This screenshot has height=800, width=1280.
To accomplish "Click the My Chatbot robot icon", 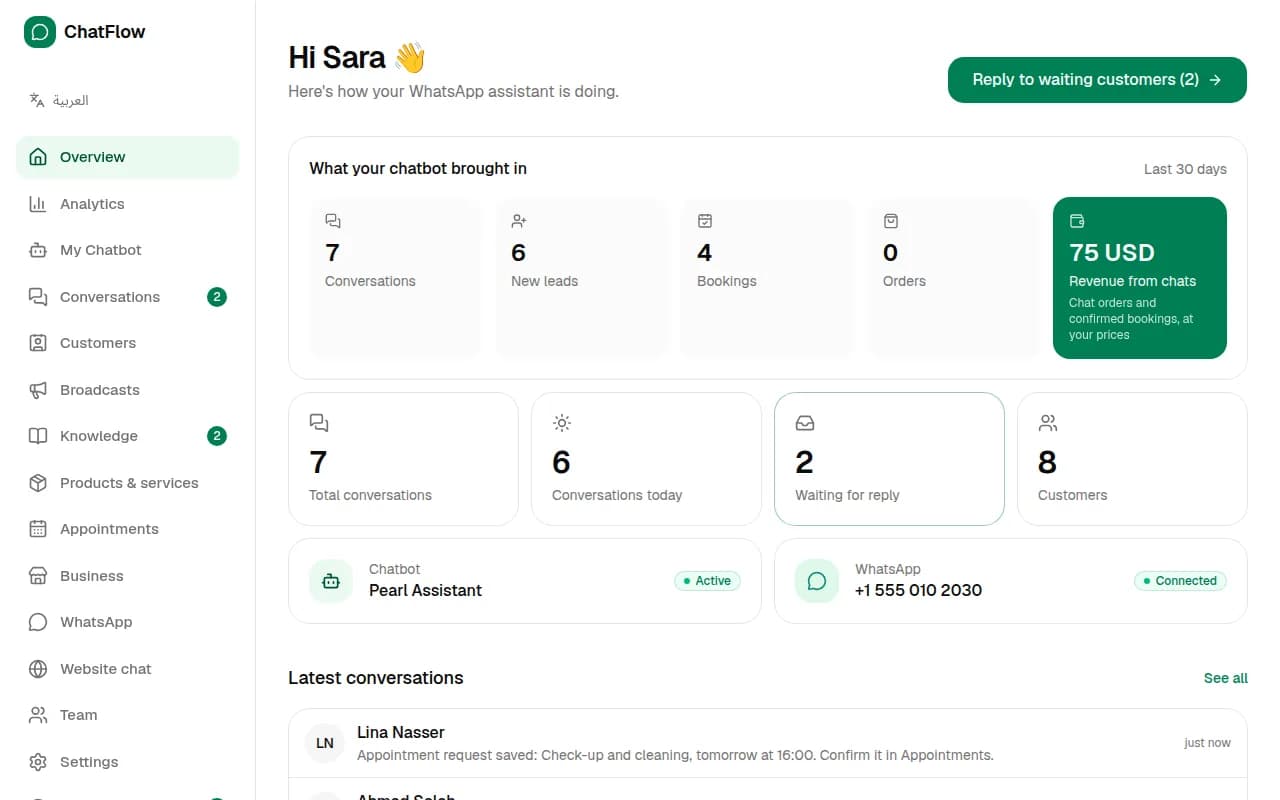I will pyautogui.click(x=38, y=250).
